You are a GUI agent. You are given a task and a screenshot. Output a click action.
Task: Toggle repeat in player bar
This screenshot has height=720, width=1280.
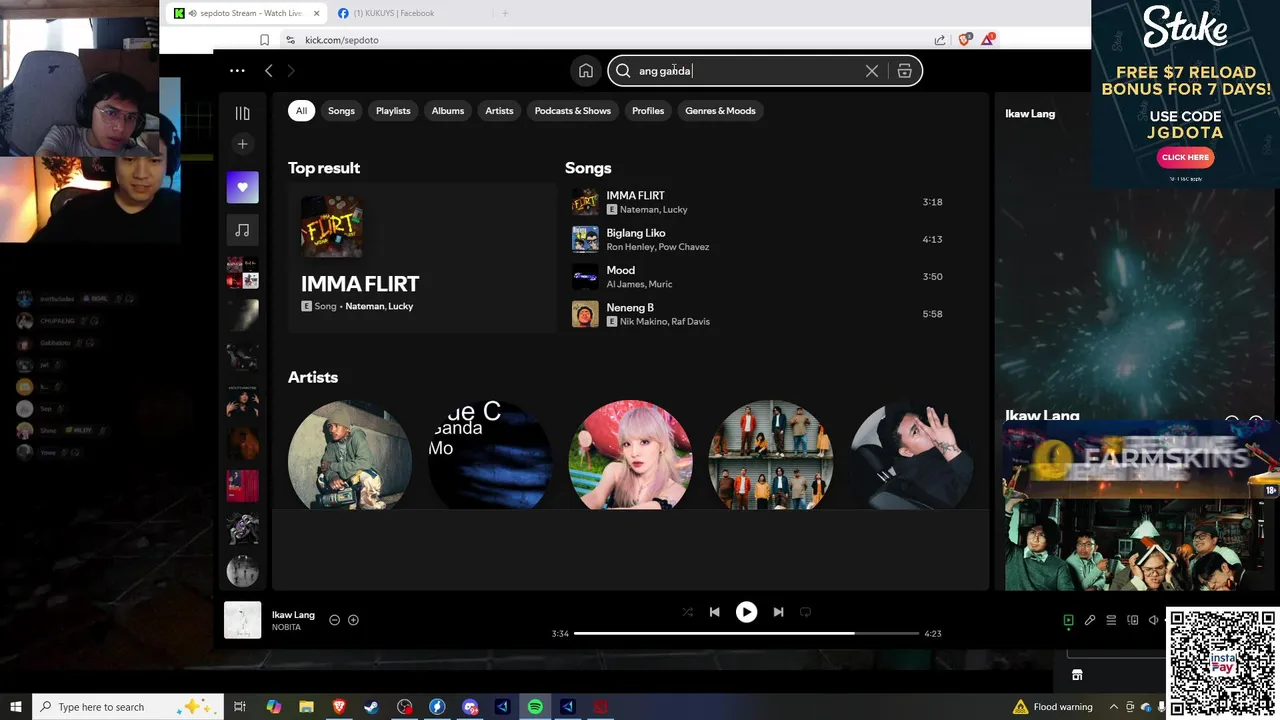point(805,612)
